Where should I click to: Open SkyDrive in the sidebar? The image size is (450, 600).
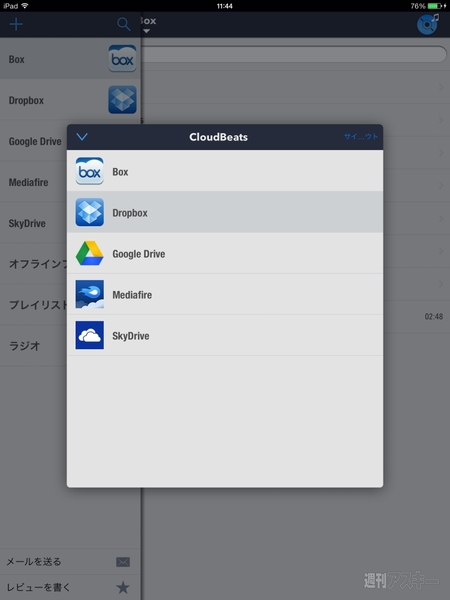pyautogui.click(x=34, y=223)
